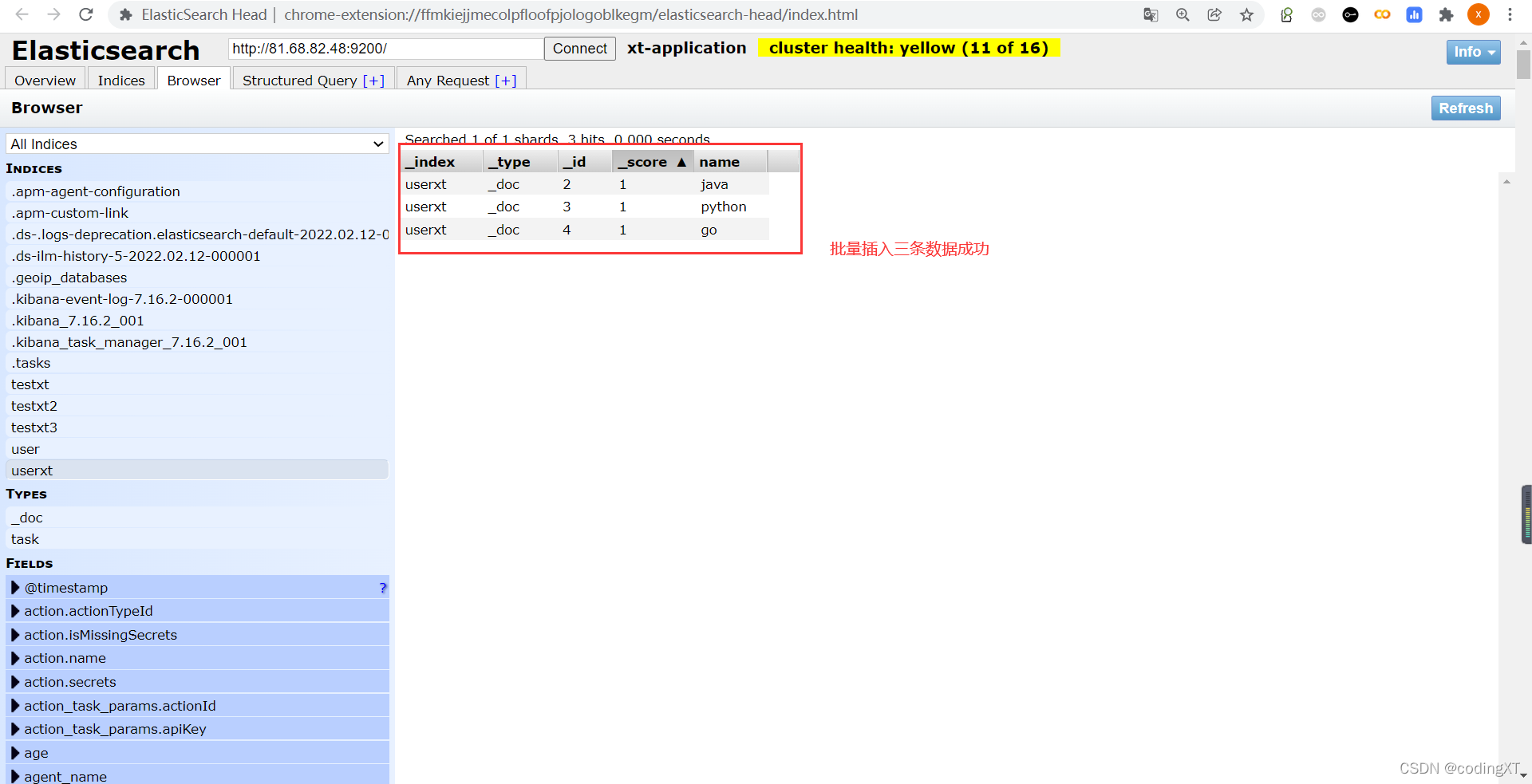Open the result row named python
Image resolution: width=1532 pixels, height=784 pixels.
(x=585, y=207)
